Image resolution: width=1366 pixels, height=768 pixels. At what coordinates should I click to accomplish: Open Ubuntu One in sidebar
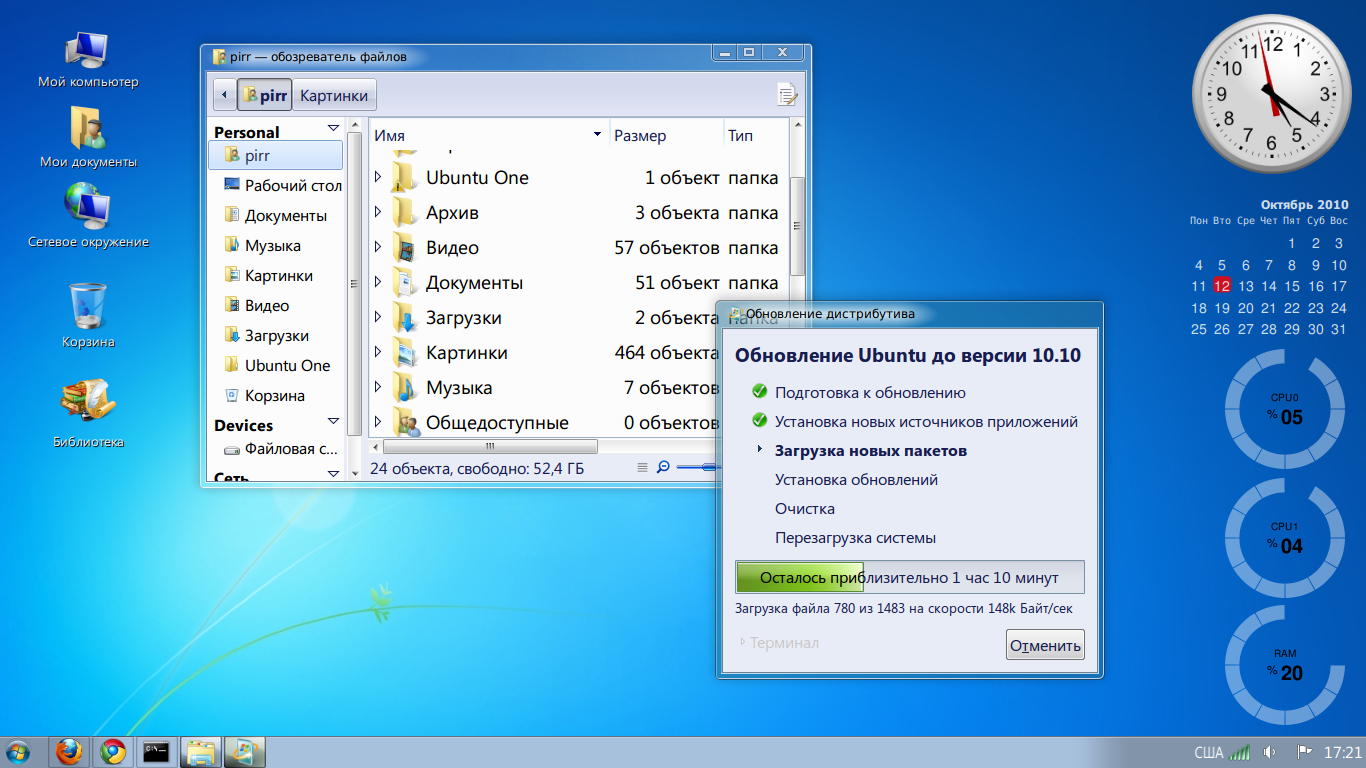[x=276, y=365]
